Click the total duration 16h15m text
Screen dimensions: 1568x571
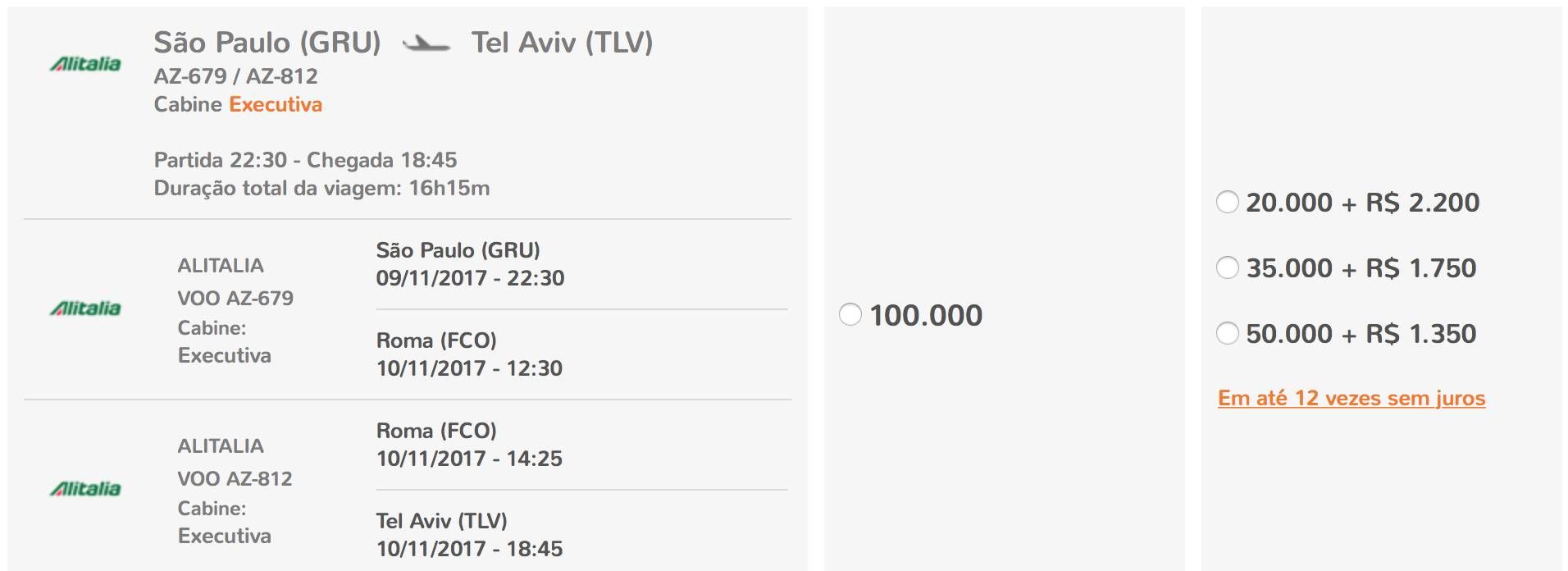point(449,188)
